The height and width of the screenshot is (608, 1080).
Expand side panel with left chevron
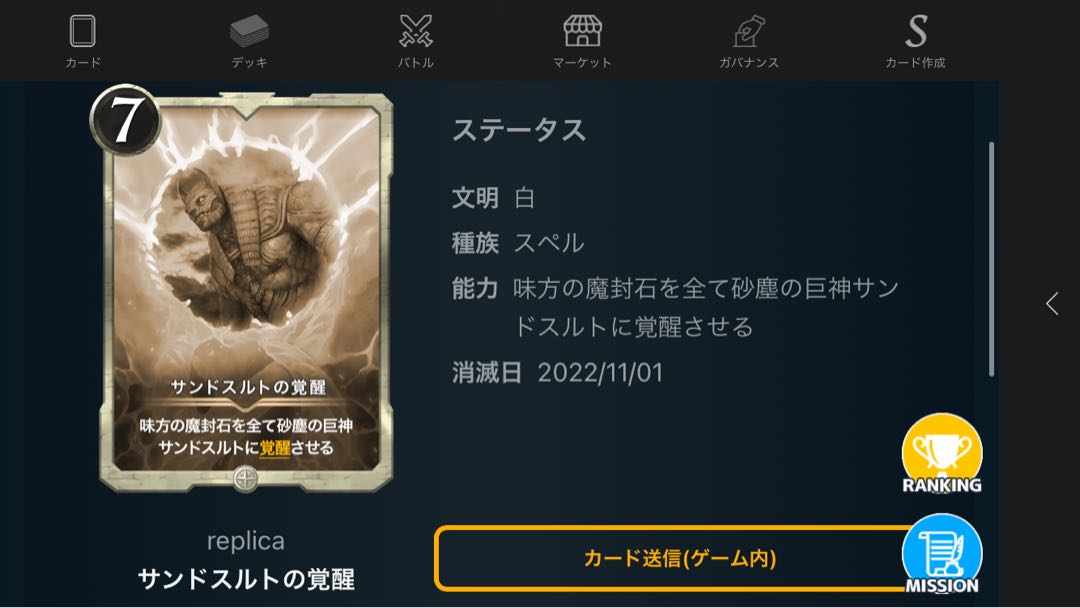(1052, 304)
